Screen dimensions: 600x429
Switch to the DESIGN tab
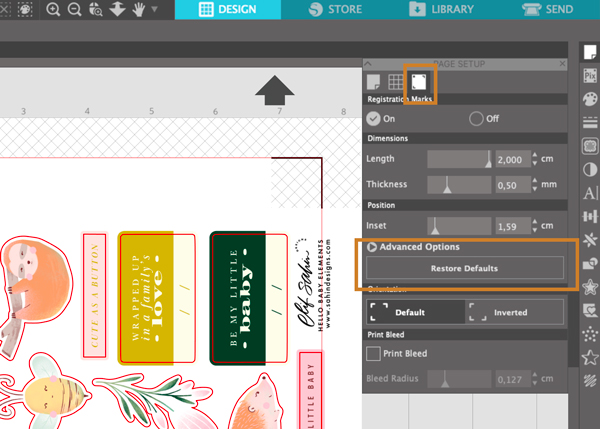tap(228, 9)
